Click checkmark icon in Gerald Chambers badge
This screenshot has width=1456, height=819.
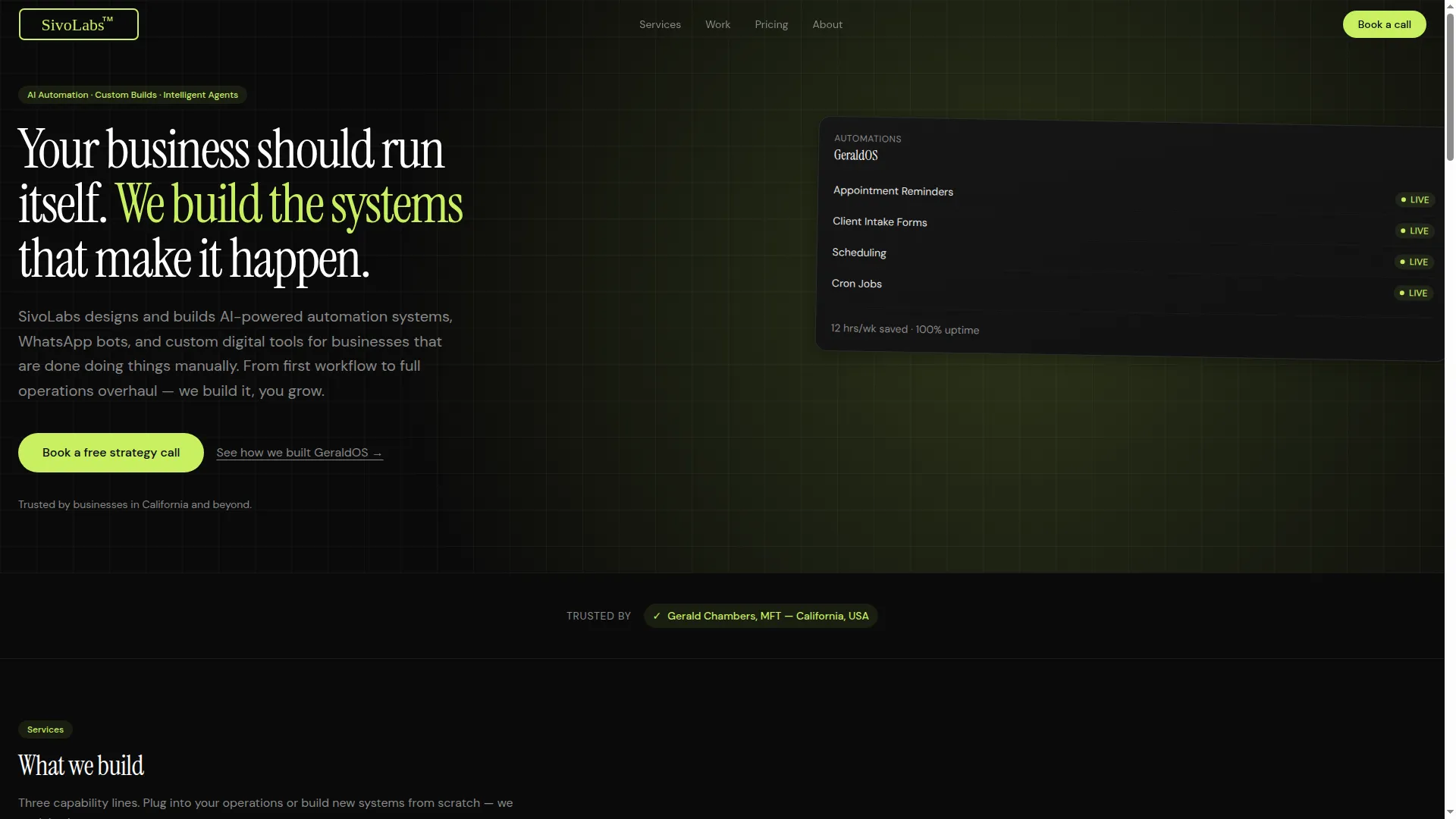click(x=657, y=616)
